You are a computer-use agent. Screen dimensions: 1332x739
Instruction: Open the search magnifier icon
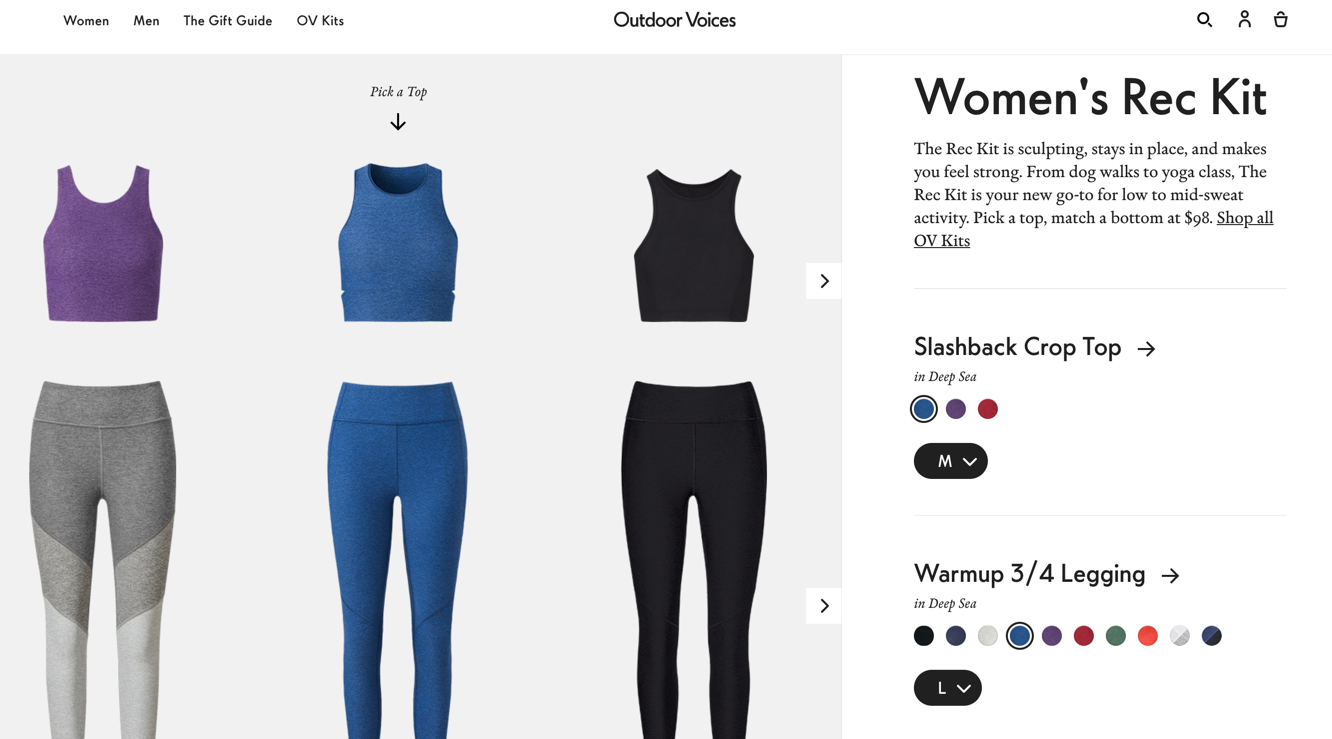click(1204, 19)
